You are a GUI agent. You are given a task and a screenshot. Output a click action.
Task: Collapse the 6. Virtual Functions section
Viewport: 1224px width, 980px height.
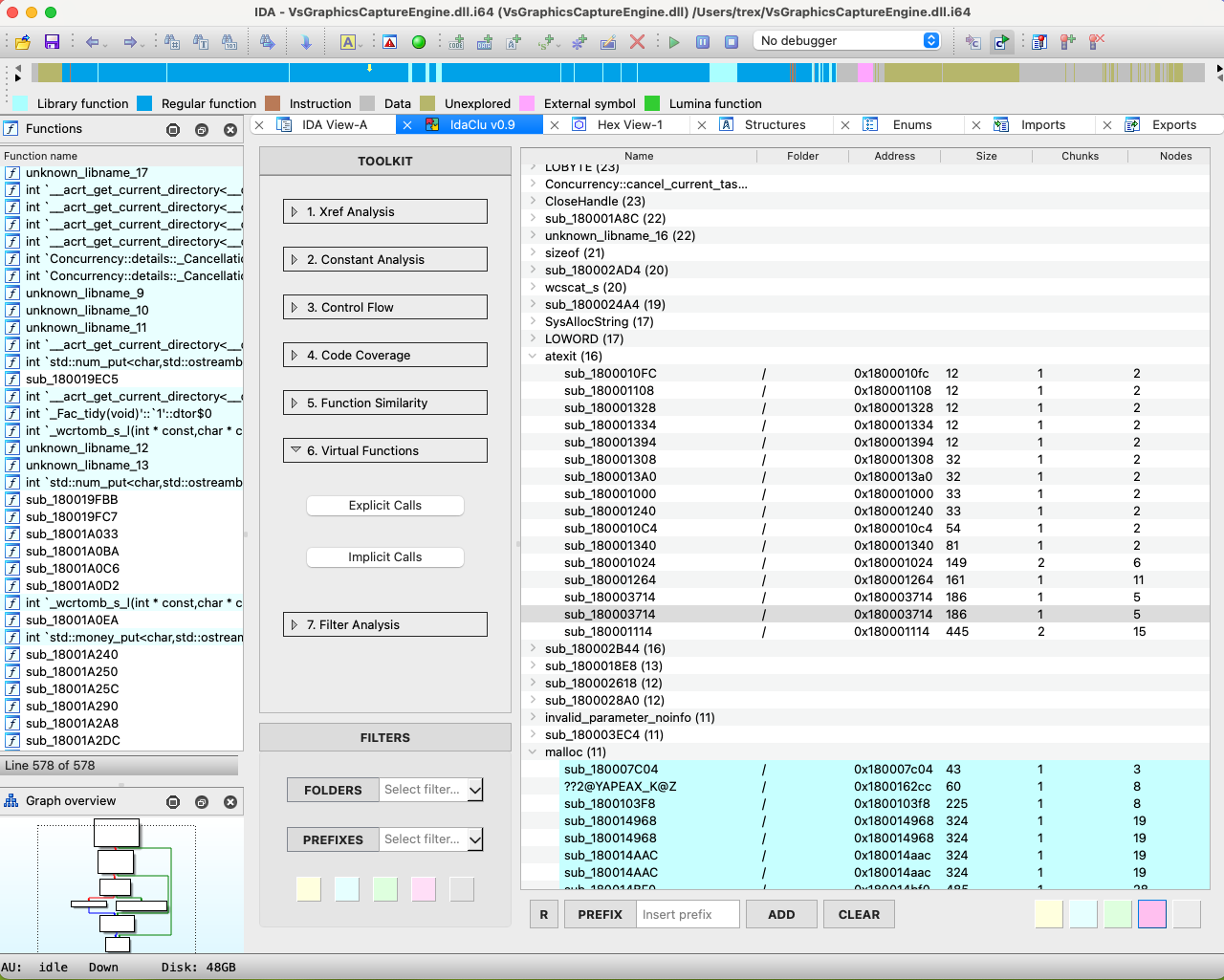[384, 450]
